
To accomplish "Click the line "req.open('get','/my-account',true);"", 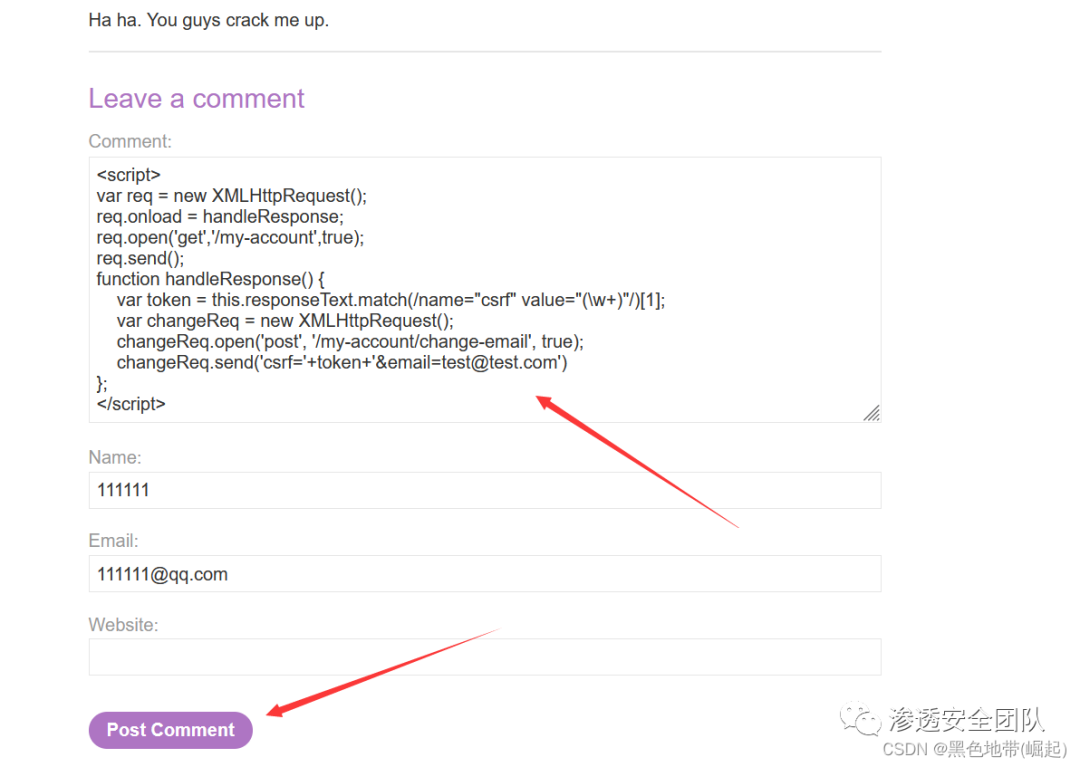I will click(230, 238).
